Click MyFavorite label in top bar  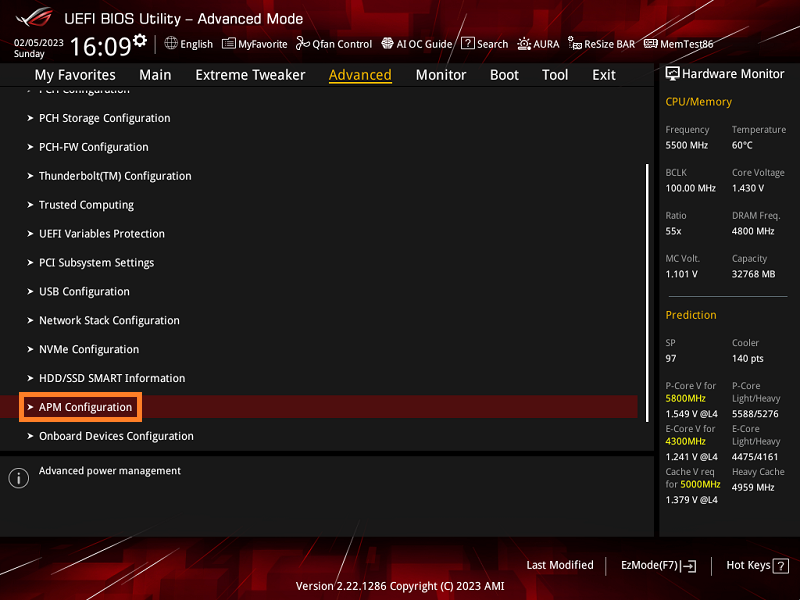pyautogui.click(x=262, y=44)
